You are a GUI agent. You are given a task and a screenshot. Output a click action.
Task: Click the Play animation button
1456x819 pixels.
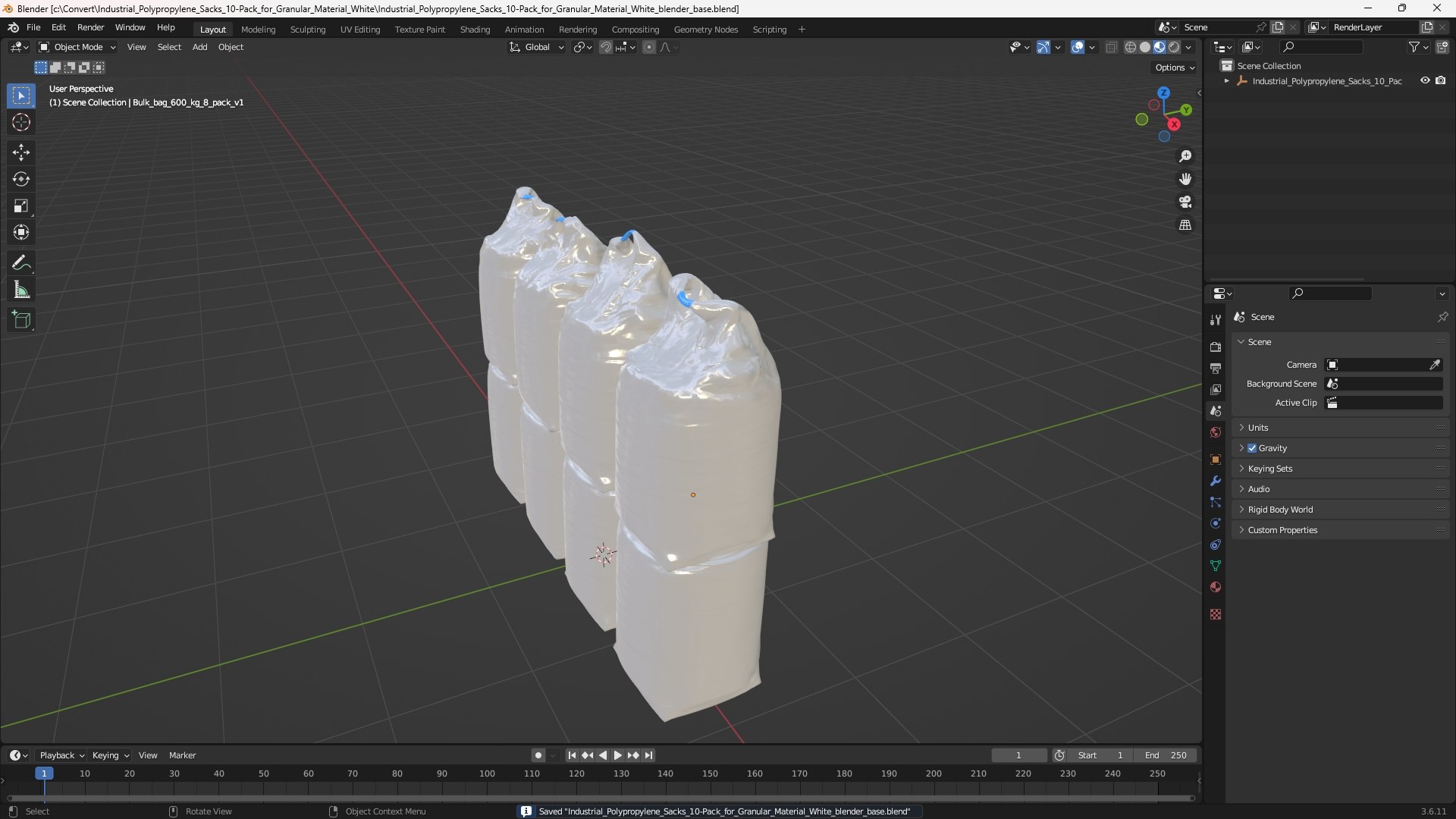[617, 755]
